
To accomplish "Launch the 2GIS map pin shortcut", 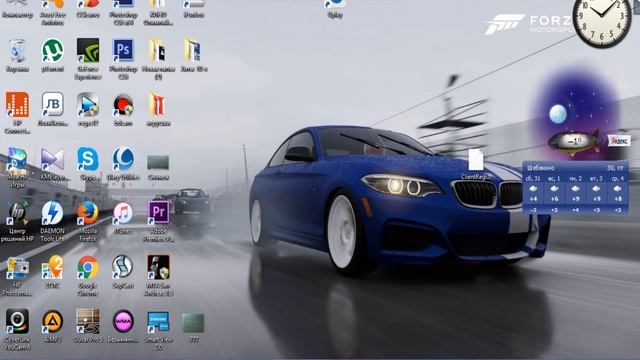I will [x=52, y=268].
